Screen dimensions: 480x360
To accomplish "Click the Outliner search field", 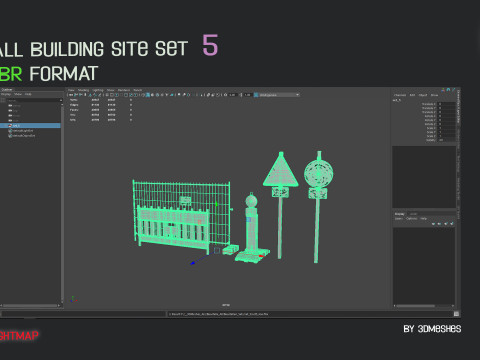I will coord(33,100).
